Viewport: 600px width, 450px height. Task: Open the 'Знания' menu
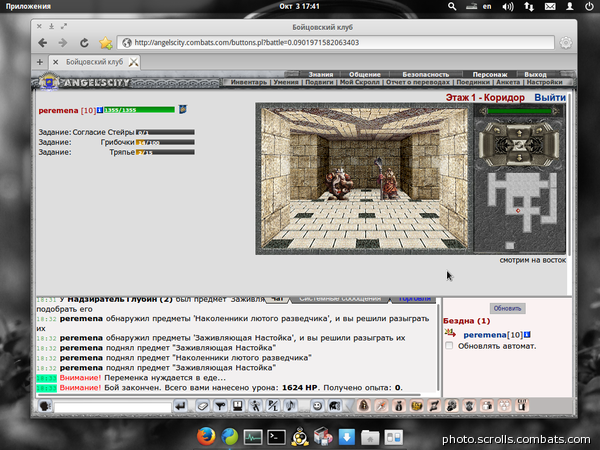coord(321,74)
